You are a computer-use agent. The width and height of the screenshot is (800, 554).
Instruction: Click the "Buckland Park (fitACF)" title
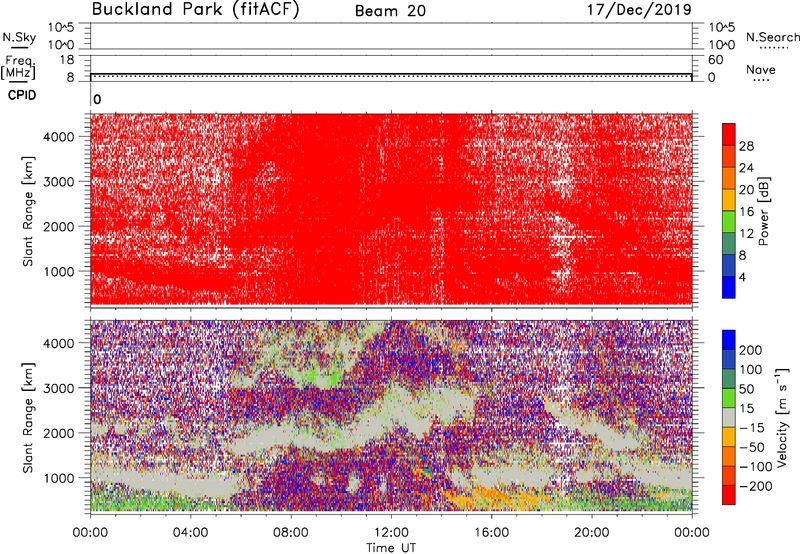(x=195, y=10)
